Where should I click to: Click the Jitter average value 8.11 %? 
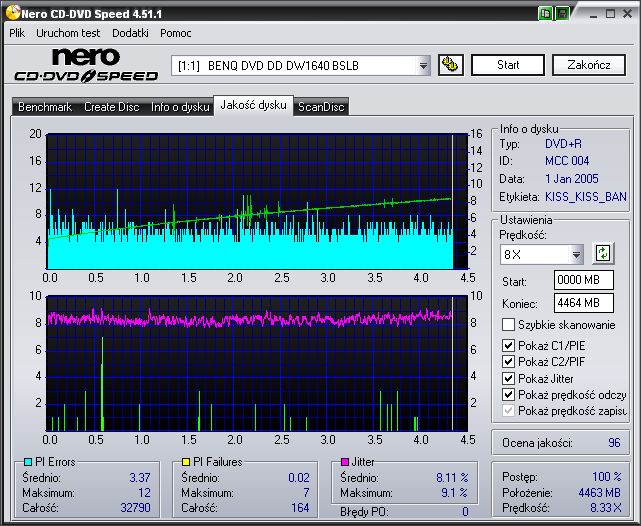pyautogui.click(x=452, y=478)
